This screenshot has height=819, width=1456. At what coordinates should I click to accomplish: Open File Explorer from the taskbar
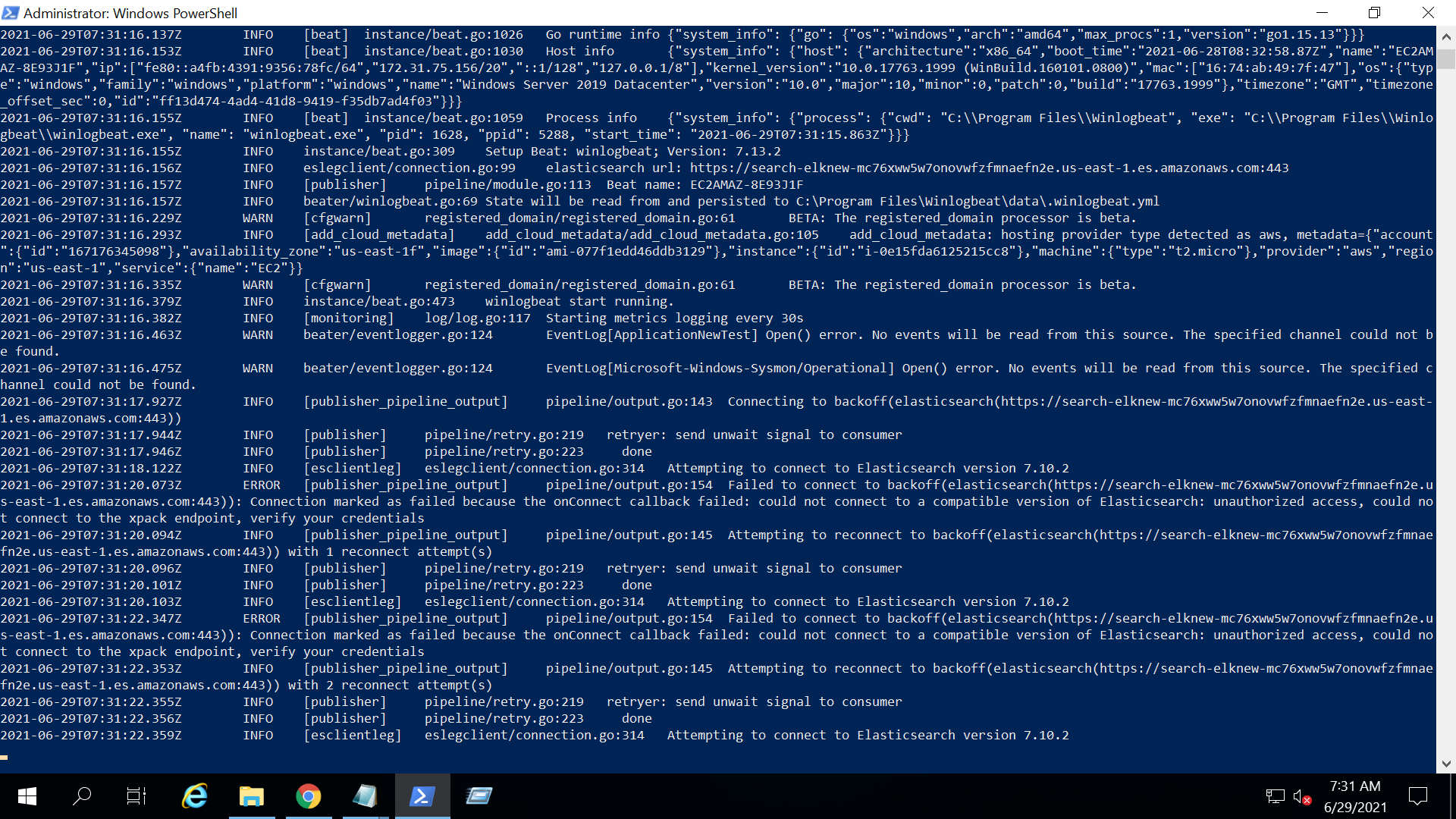click(x=251, y=796)
